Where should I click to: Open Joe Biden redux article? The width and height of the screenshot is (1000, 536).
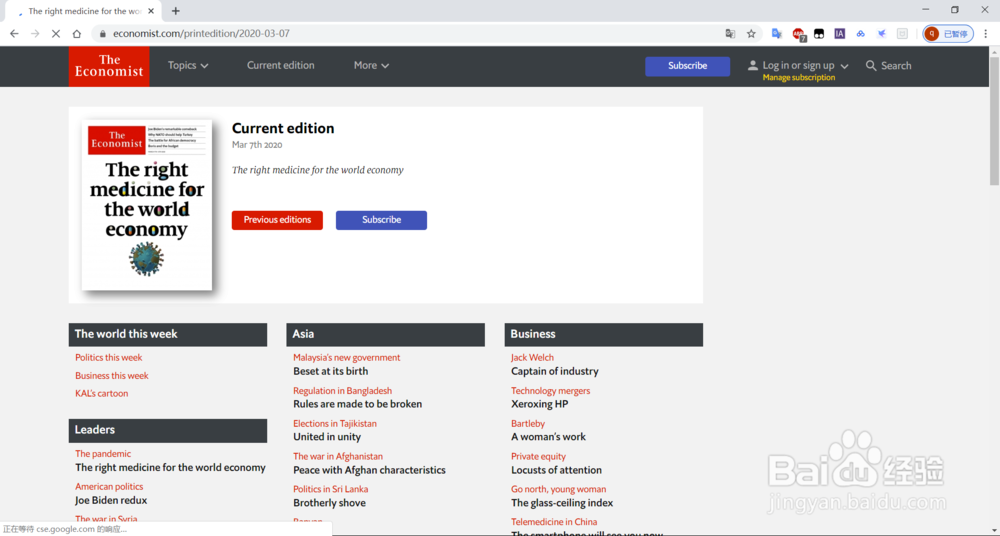click(111, 500)
